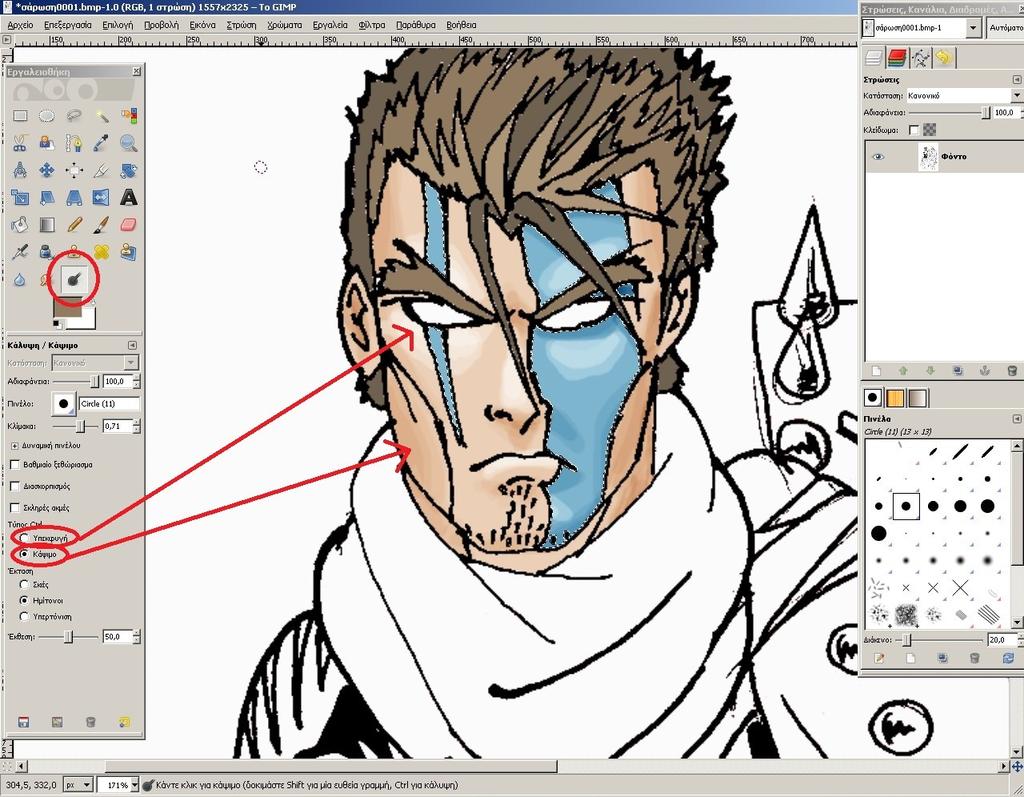Select the Measure compass tool

click(x=20, y=171)
